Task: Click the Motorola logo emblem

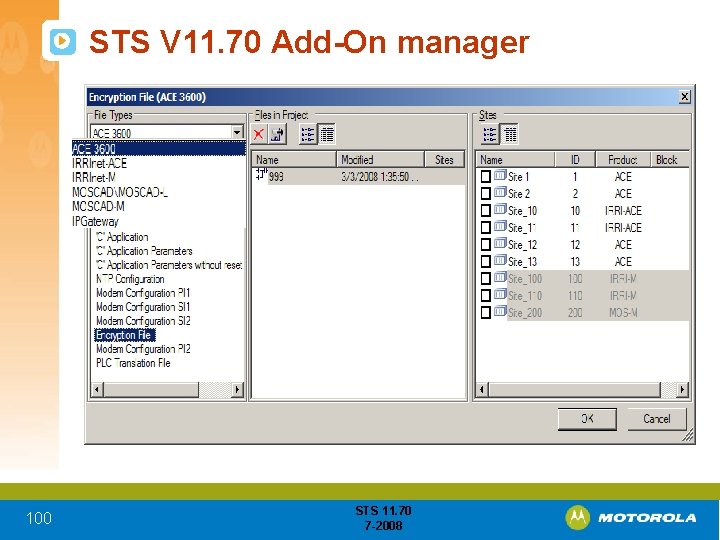Action: point(577,518)
